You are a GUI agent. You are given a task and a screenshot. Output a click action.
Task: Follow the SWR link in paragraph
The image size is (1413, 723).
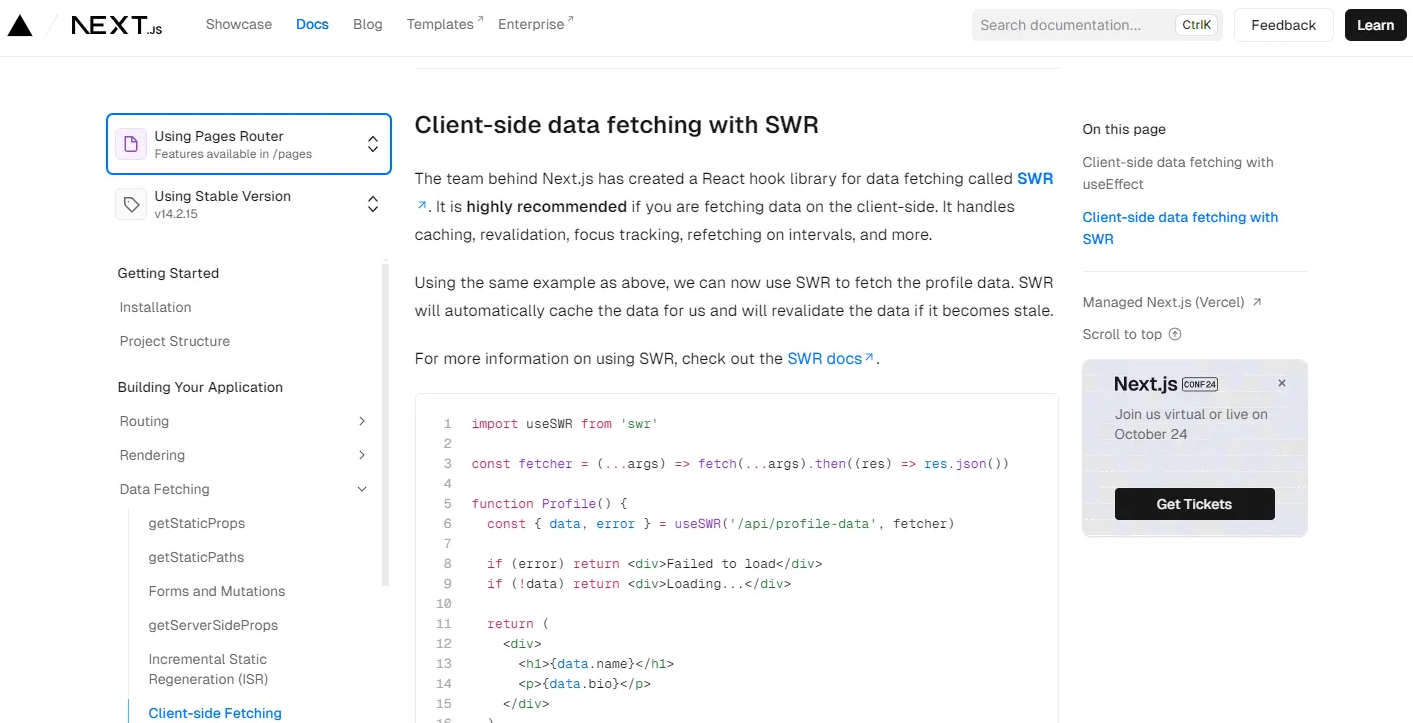[1035, 179]
